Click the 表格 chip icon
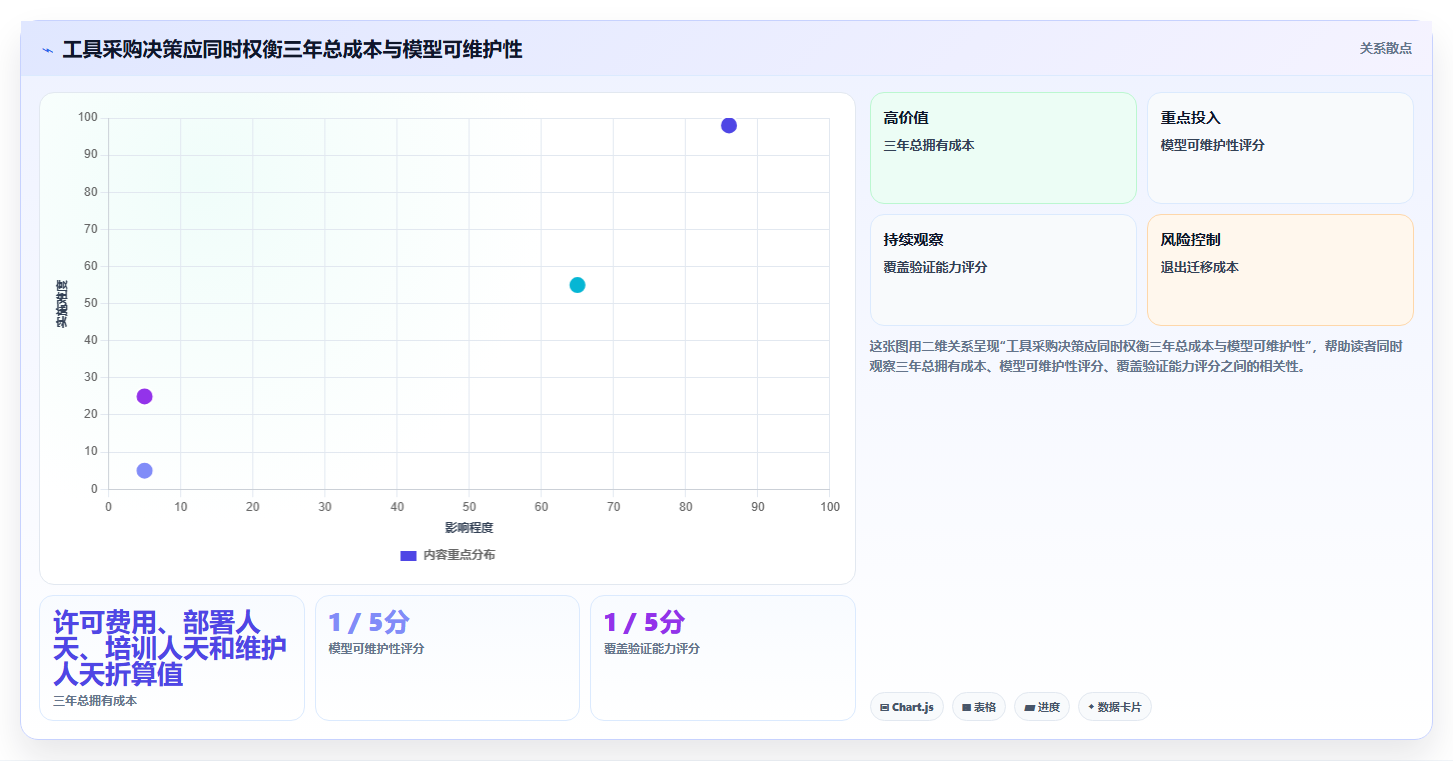 (x=967, y=707)
